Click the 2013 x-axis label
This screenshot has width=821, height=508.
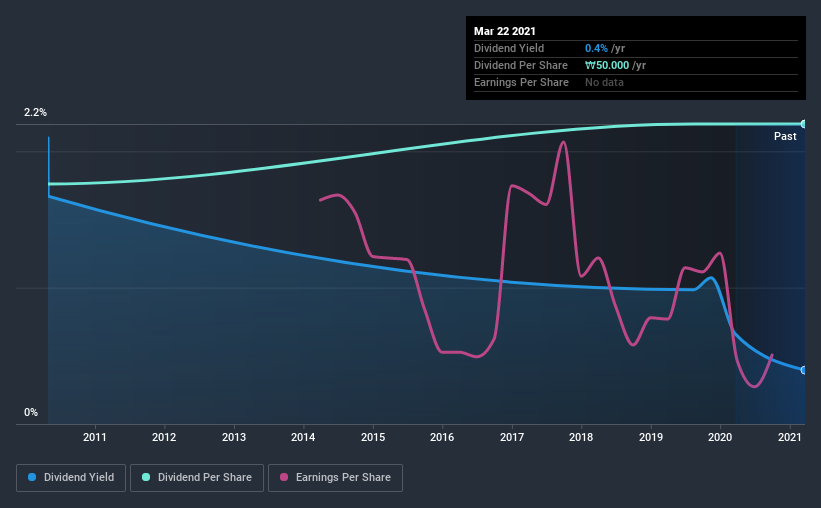coord(234,437)
